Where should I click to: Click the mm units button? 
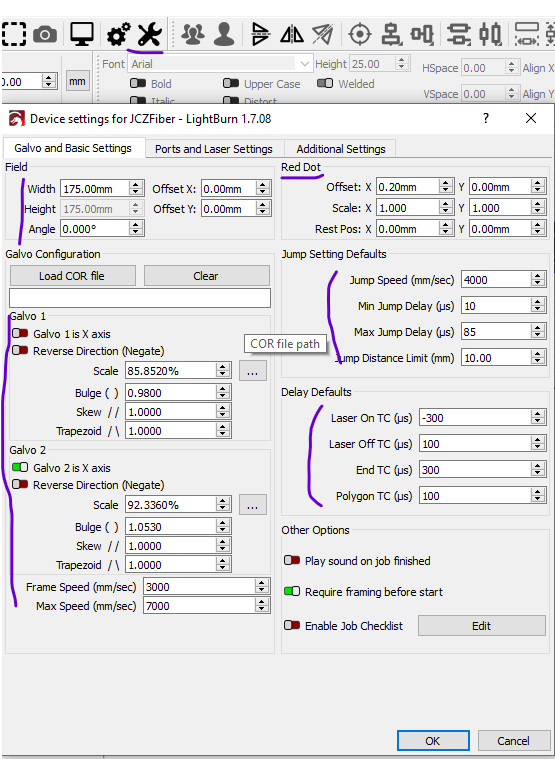[77, 81]
